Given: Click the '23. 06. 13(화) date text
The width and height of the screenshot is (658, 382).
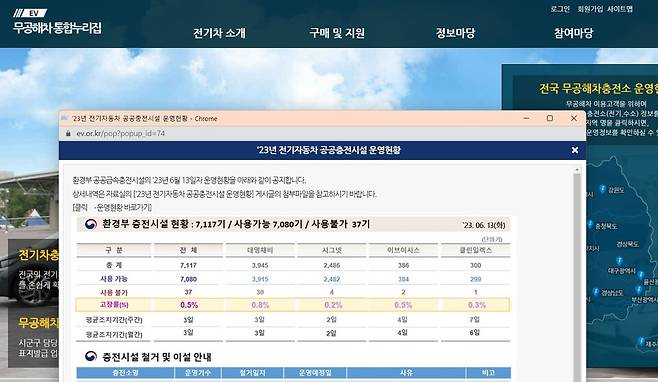Looking at the screenshot, I should click(484, 225).
